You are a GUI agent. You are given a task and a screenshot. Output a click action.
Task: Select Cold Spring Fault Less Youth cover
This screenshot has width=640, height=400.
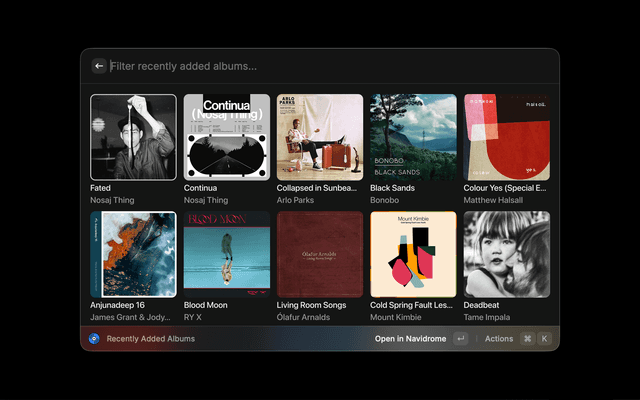point(413,254)
